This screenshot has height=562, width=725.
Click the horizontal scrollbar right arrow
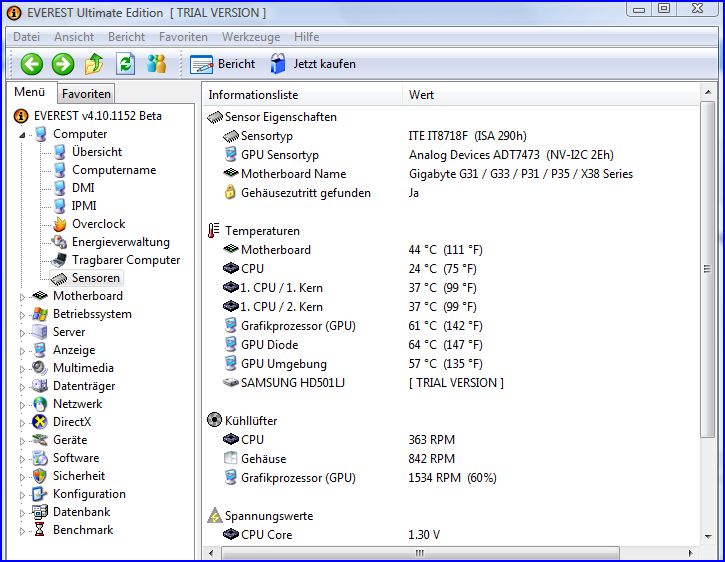(x=691, y=553)
